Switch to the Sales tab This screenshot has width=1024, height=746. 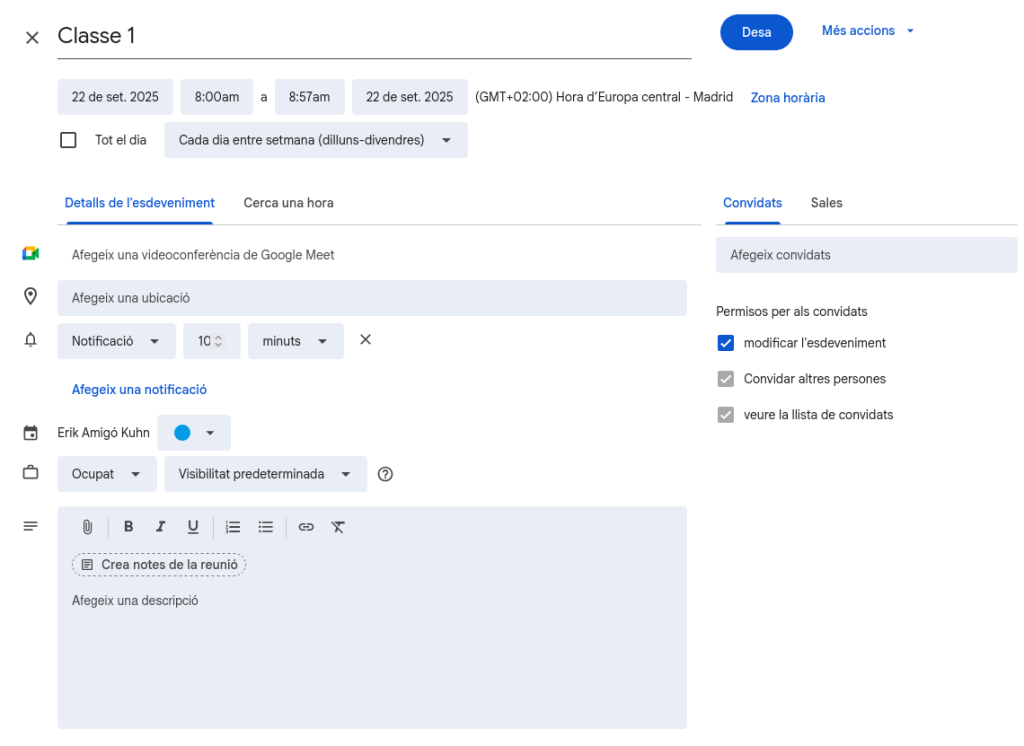point(826,203)
